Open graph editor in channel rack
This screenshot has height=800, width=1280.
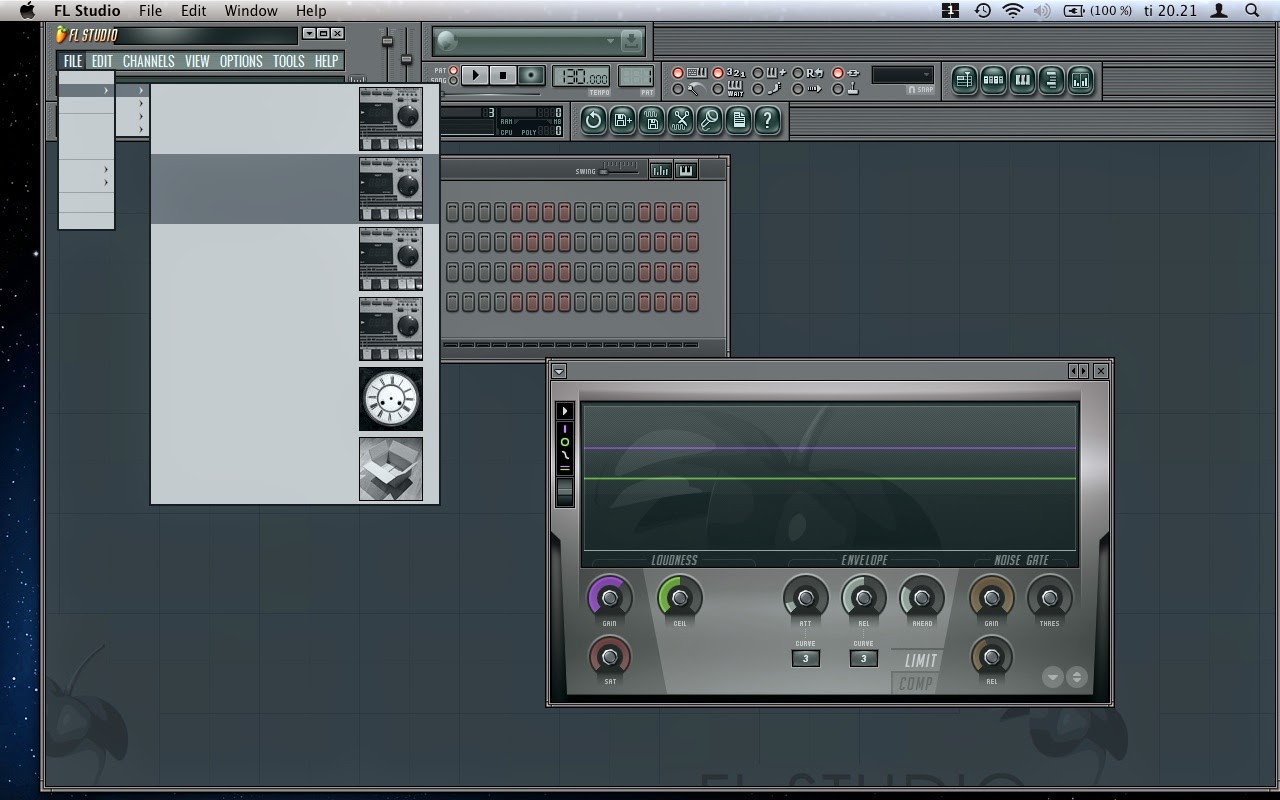click(660, 170)
